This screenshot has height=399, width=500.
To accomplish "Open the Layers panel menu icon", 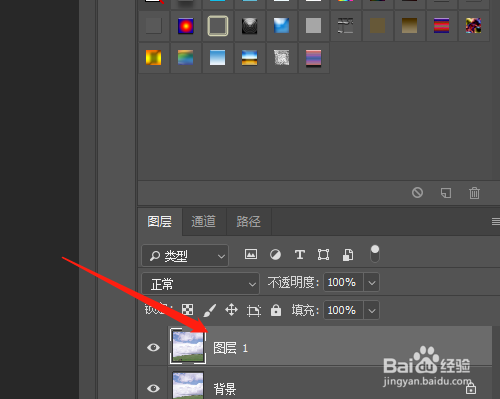I will tap(496, 221).
